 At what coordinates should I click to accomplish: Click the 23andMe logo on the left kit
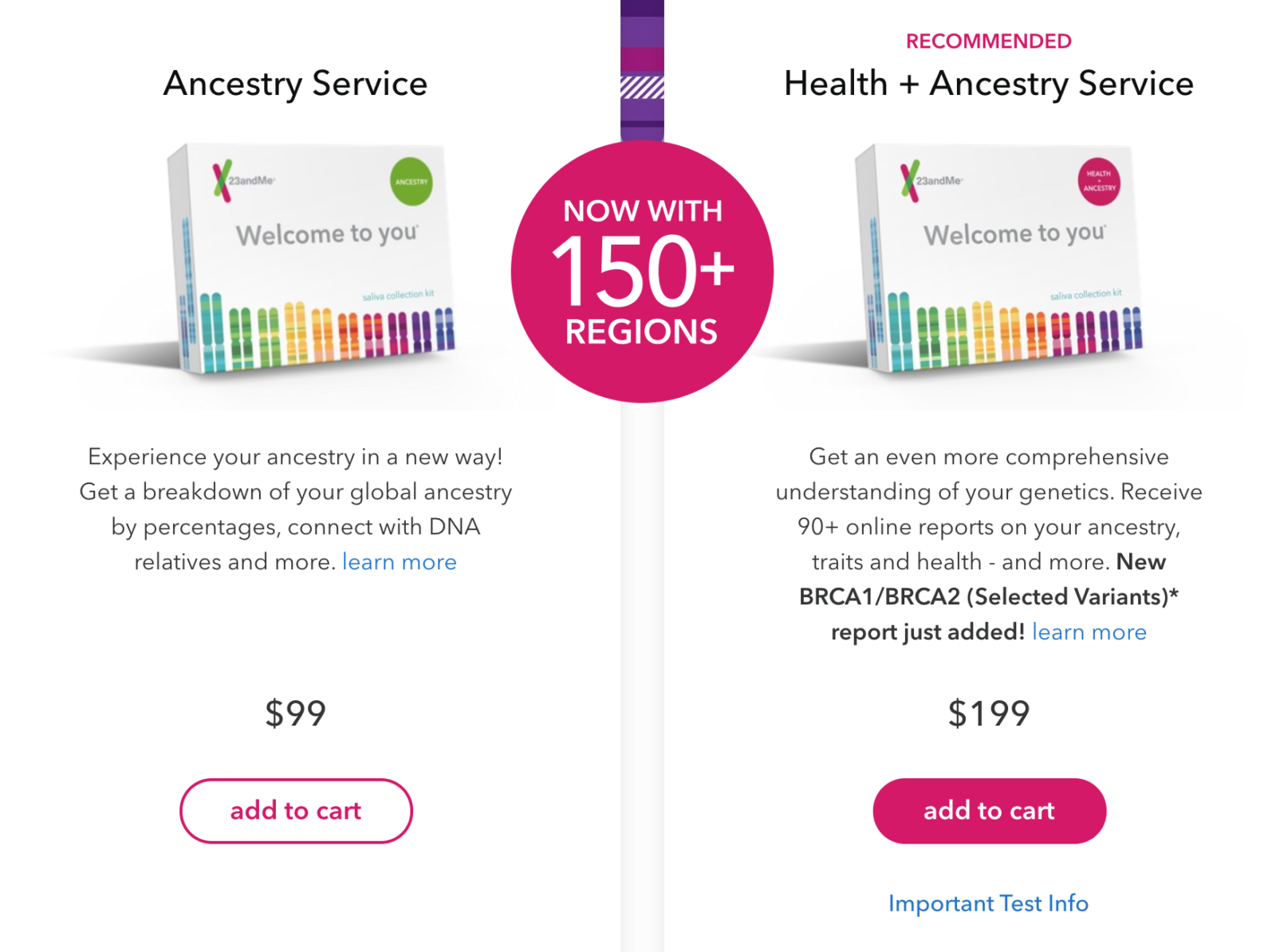[244, 181]
